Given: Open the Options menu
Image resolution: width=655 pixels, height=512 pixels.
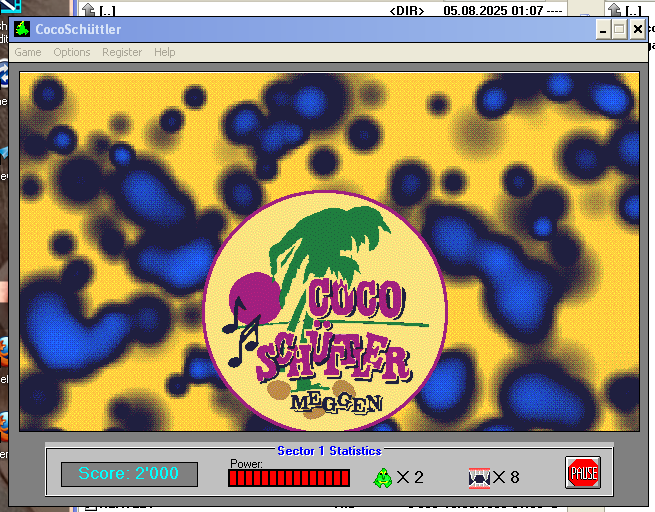Looking at the screenshot, I should [71, 52].
